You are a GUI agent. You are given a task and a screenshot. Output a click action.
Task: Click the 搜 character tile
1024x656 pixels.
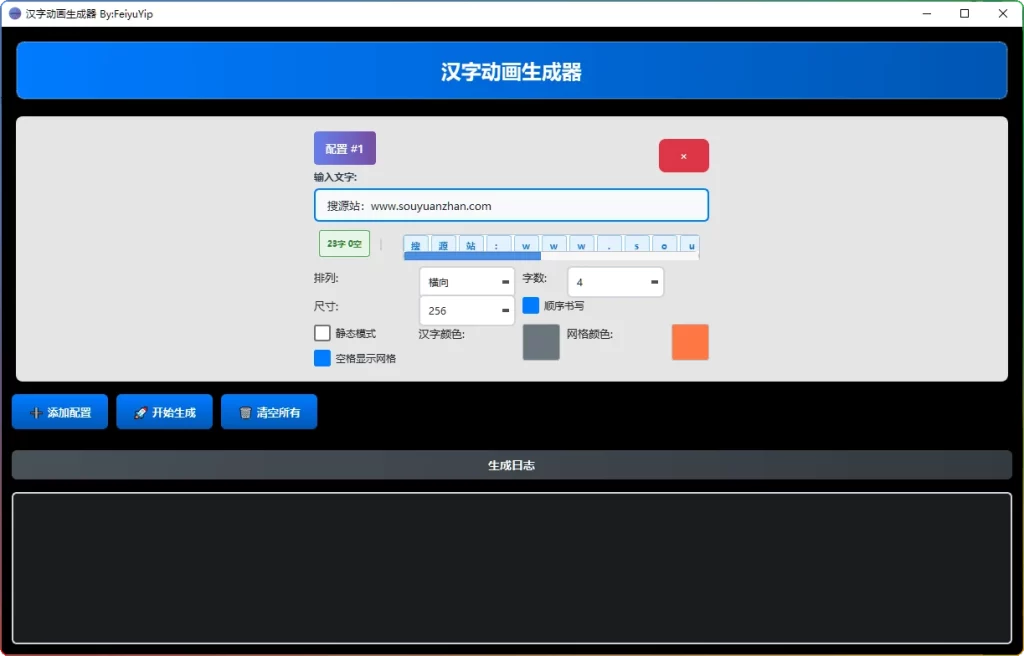[415, 245]
